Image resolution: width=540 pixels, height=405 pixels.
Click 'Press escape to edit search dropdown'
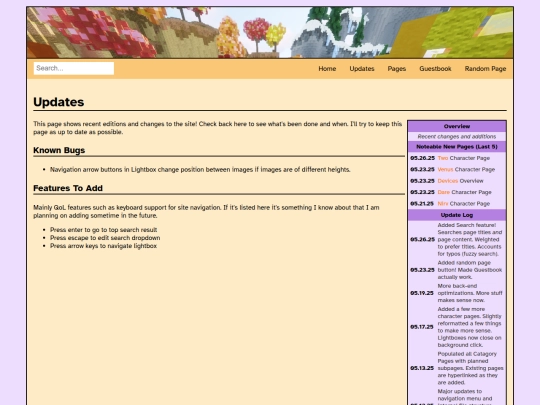click(x=105, y=238)
